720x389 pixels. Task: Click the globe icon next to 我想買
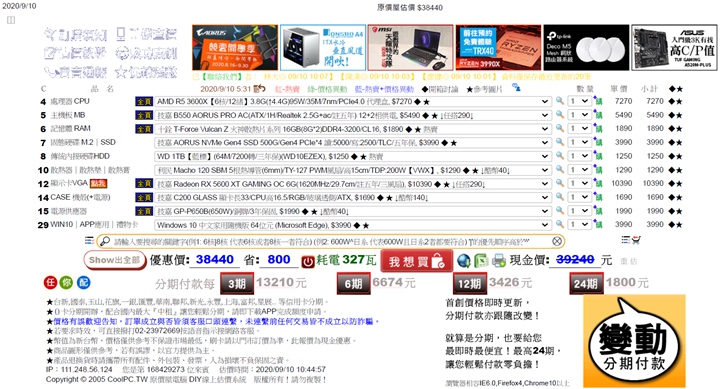tap(464, 260)
